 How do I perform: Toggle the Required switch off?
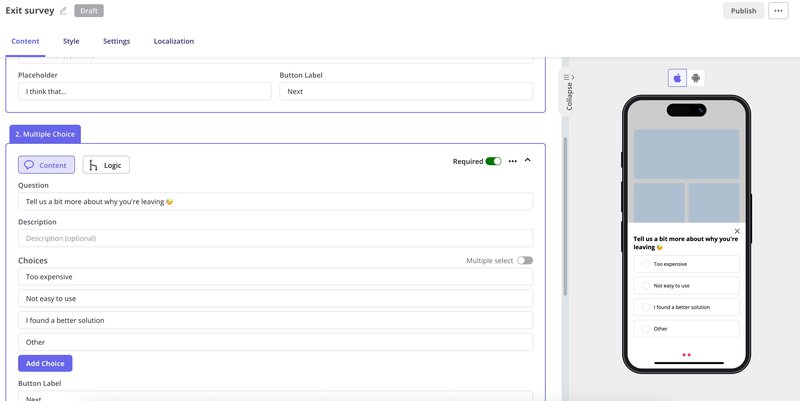(493, 161)
